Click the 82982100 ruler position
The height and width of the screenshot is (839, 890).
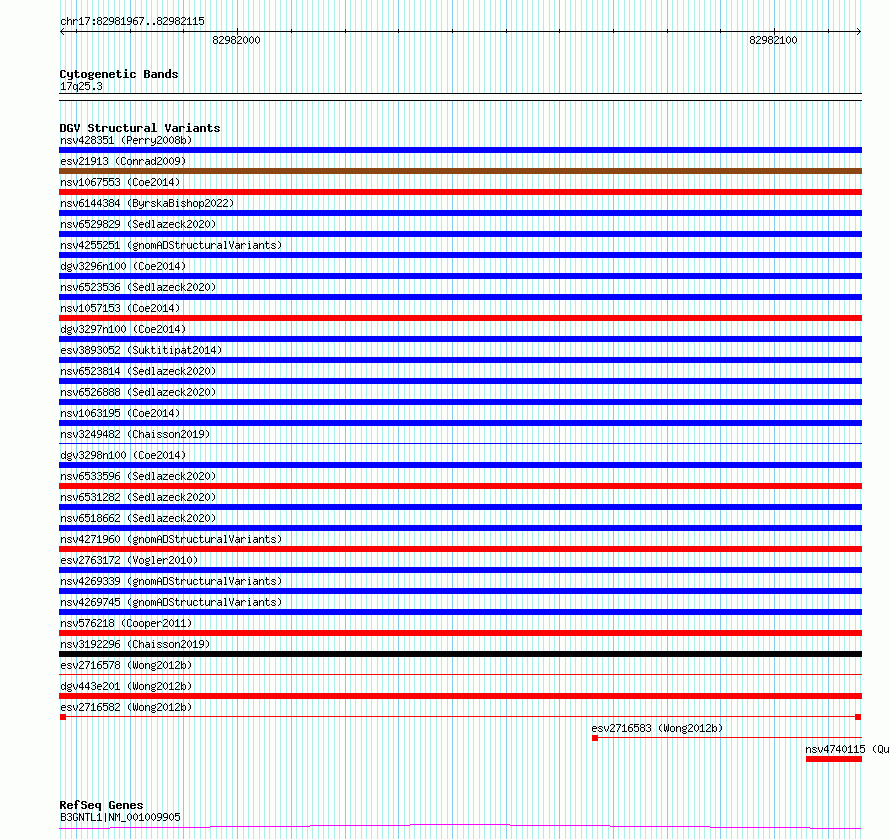point(773,40)
